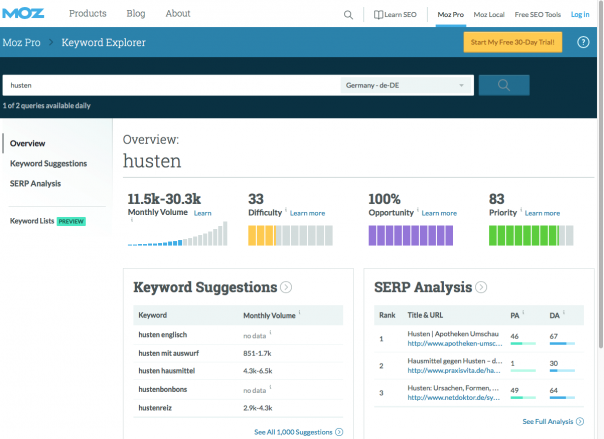Click the Opportunity info icon
This screenshot has height=439, width=604.
(418, 209)
